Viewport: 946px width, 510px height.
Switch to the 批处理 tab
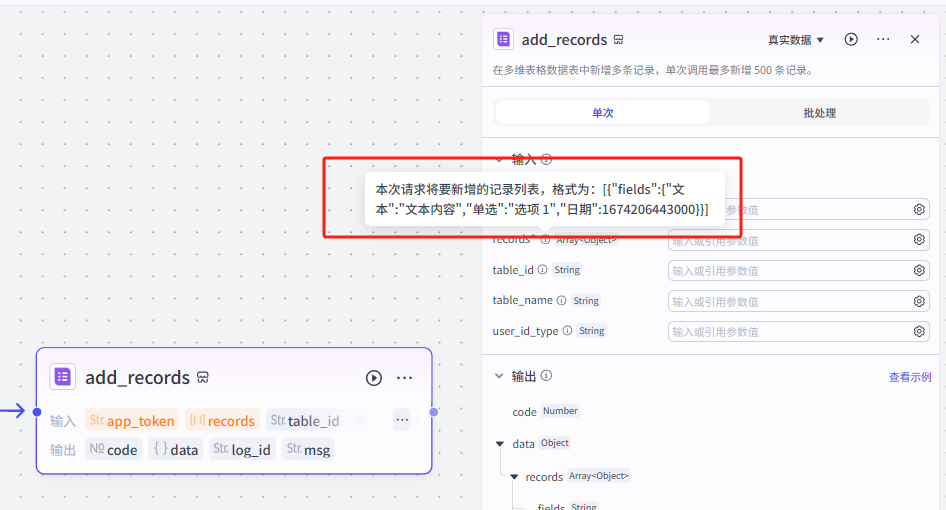(819, 113)
